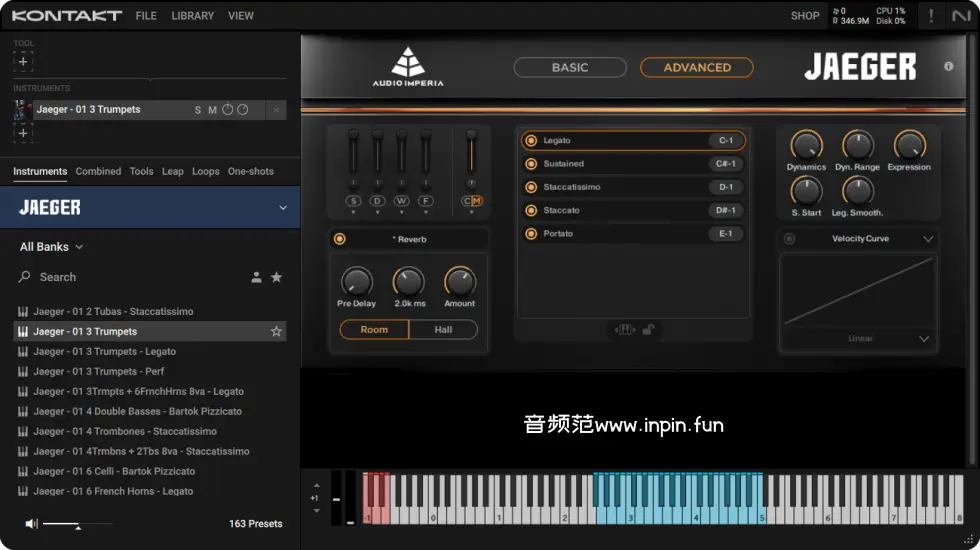The width and height of the screenshot is (980, 550).
Task: Solo the Jaeger - 01 3 Trumpets instrument
Action: (x=198, y=110)
